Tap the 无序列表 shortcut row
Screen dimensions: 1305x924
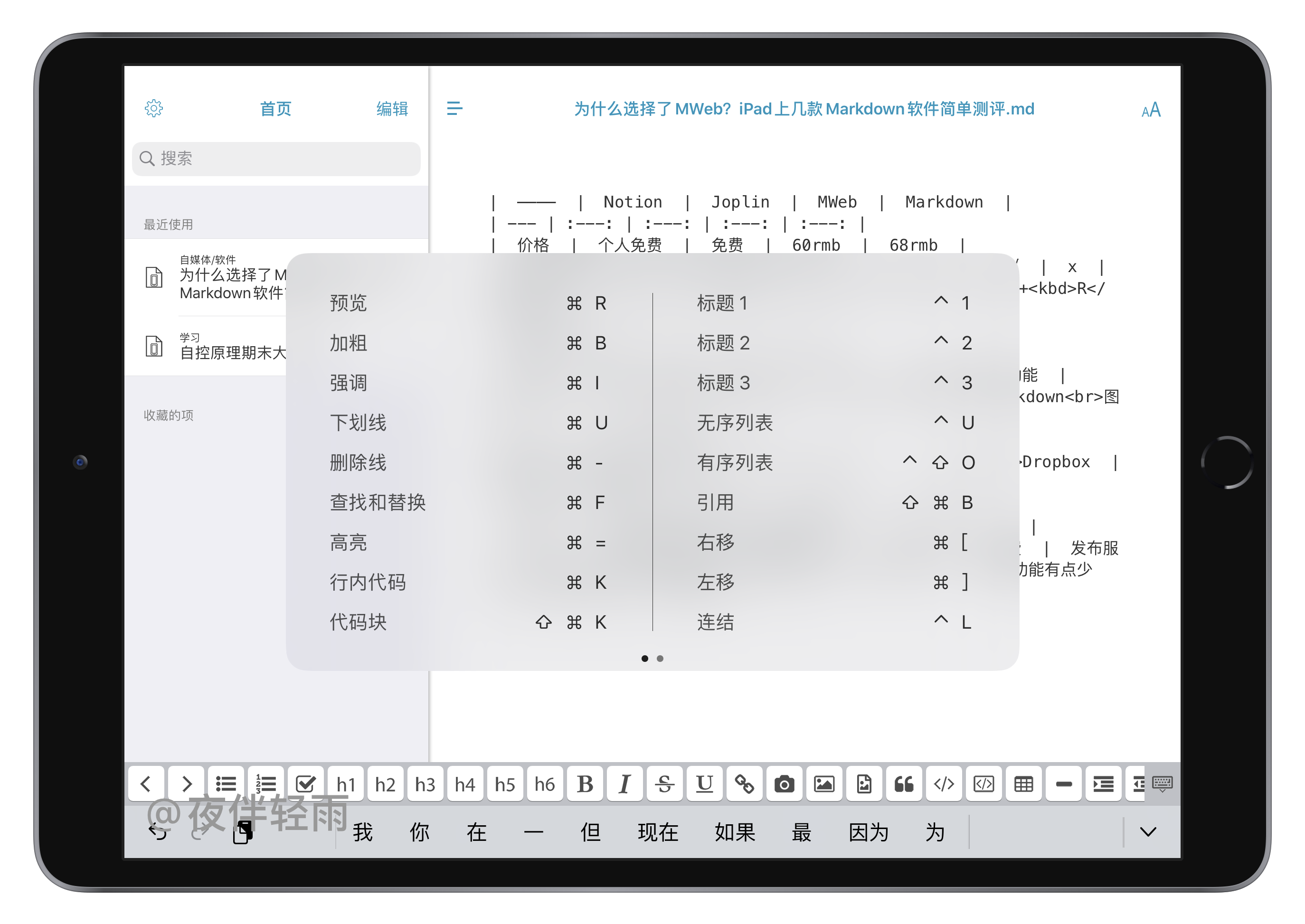(x=836, y=422)
